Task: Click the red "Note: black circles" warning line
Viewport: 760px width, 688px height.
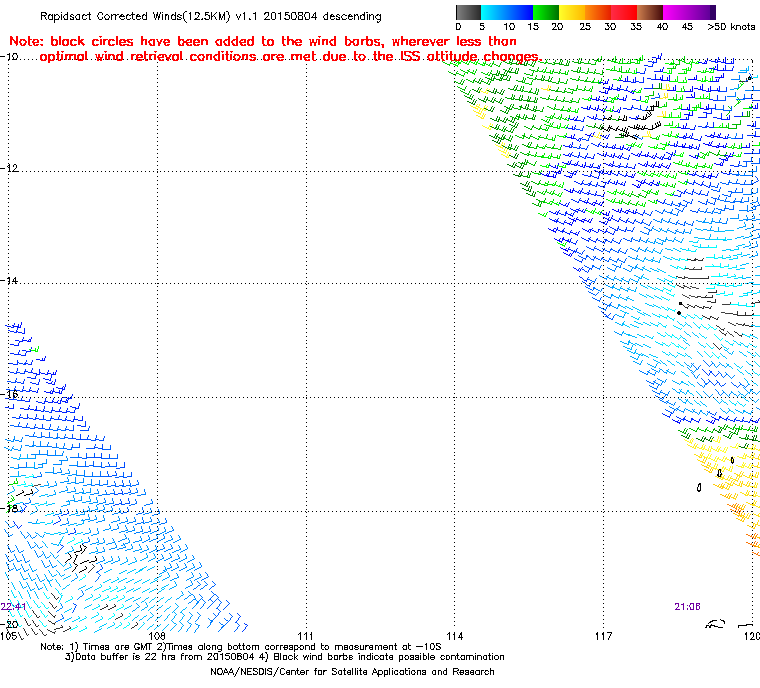Action: pos(263,41)
